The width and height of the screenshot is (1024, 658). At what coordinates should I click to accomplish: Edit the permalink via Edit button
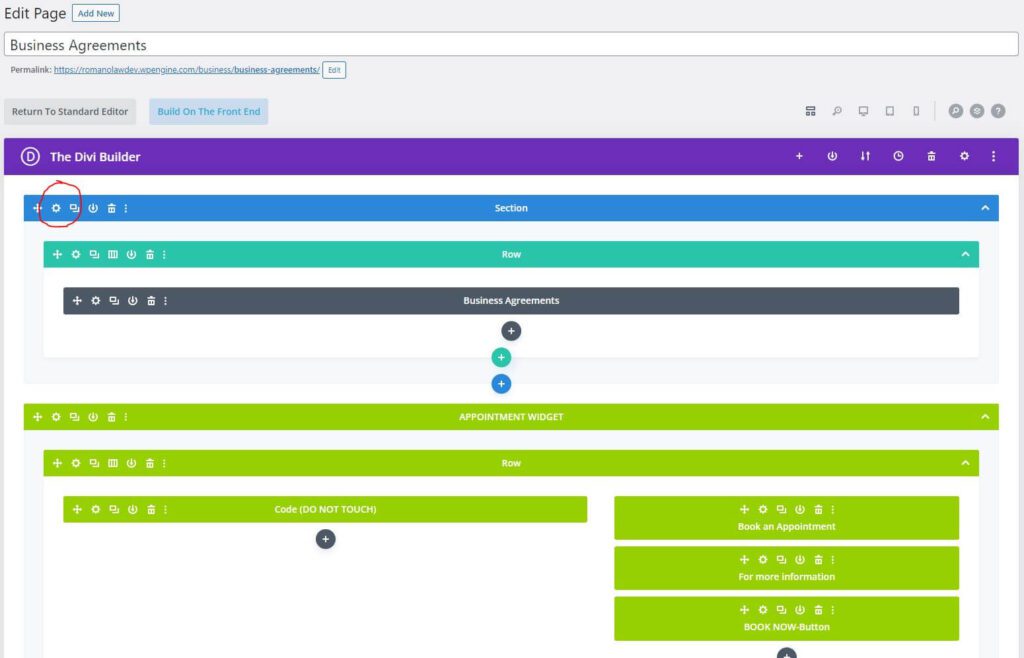pyautogui.click(x=334, y=70)
